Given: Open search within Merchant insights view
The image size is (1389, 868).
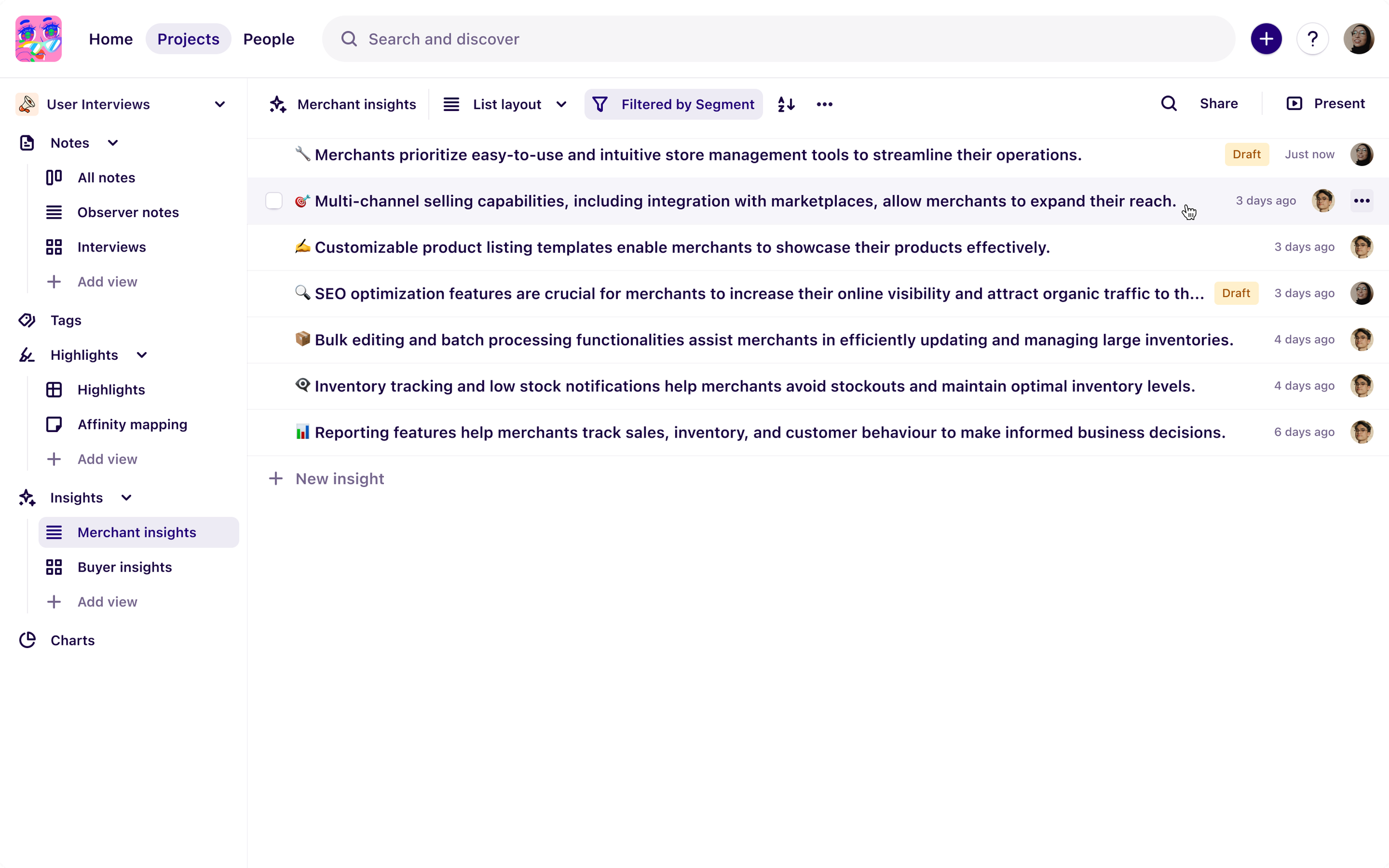Looking at the screenshot, I should click(x=1168, y=103).
